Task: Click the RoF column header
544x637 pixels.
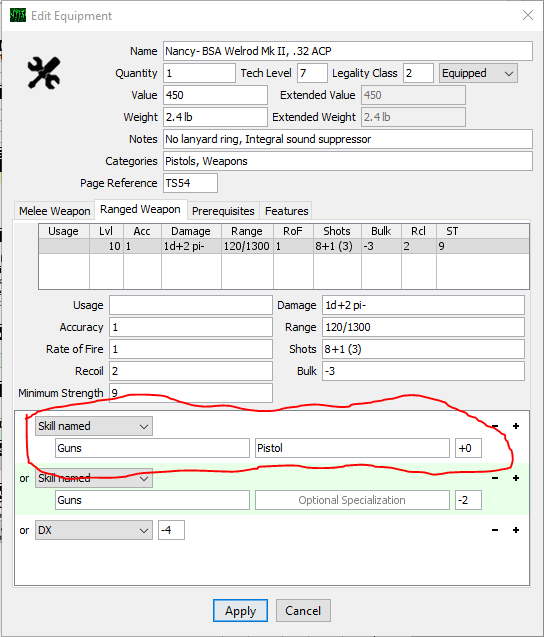Action: tap(293, 231)
